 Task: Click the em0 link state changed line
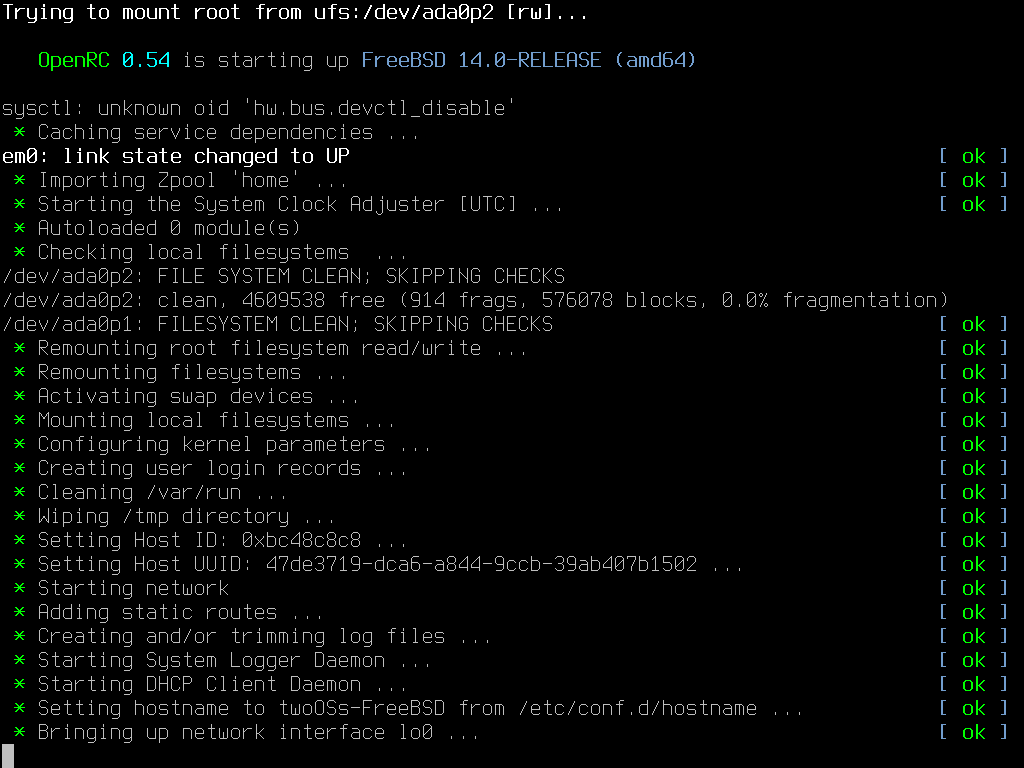click(x=176, y=156)
